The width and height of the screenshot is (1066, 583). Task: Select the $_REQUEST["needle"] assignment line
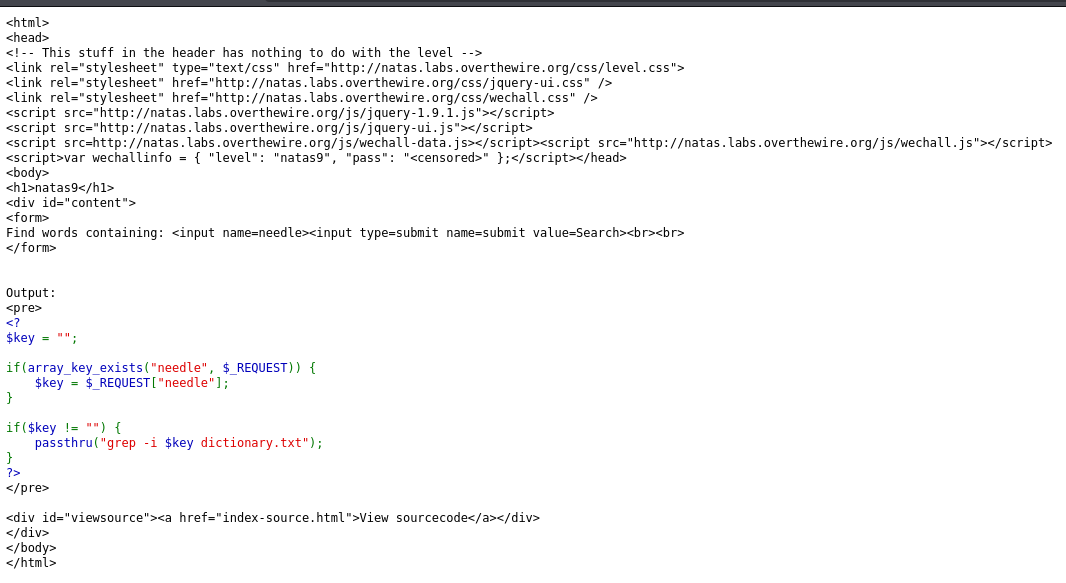click(132, 383)
